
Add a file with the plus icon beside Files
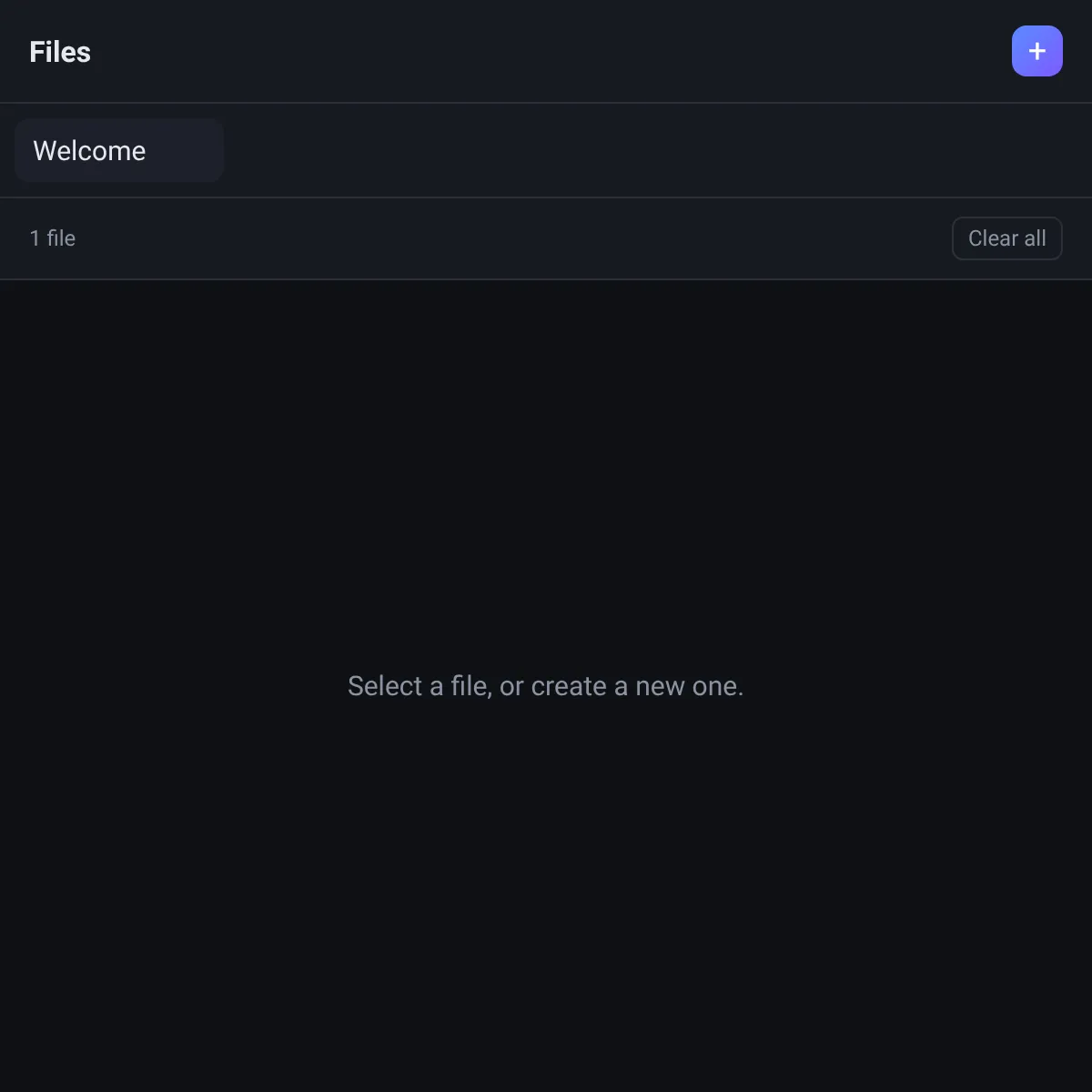pyautogui.click(x=1036, y=51)
